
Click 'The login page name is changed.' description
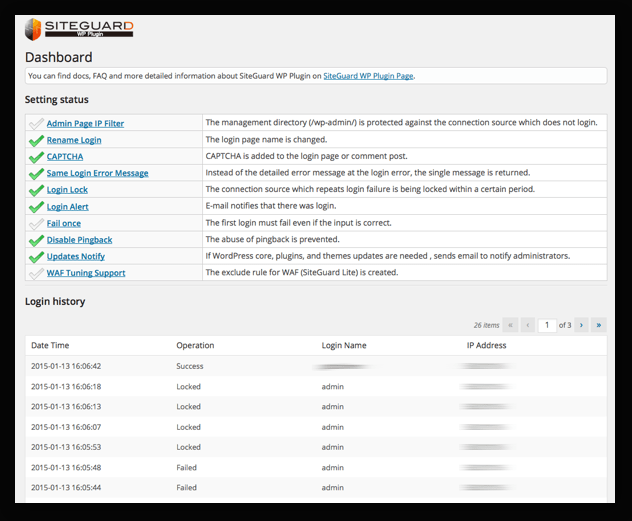coord(266,140)
